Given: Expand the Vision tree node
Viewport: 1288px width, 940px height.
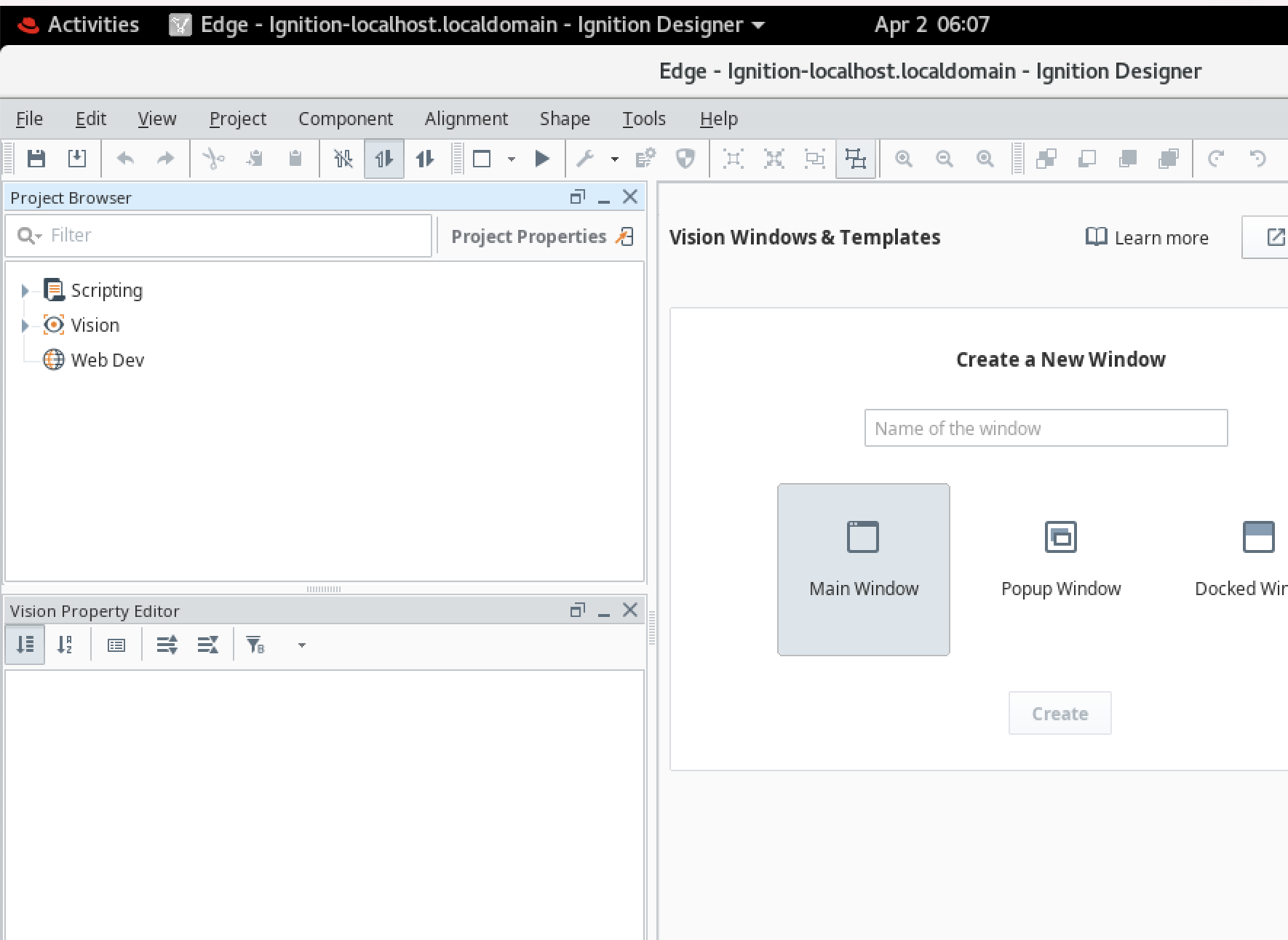Looking at the screenshot, I should pyautogui.click(x=25, y=326).
